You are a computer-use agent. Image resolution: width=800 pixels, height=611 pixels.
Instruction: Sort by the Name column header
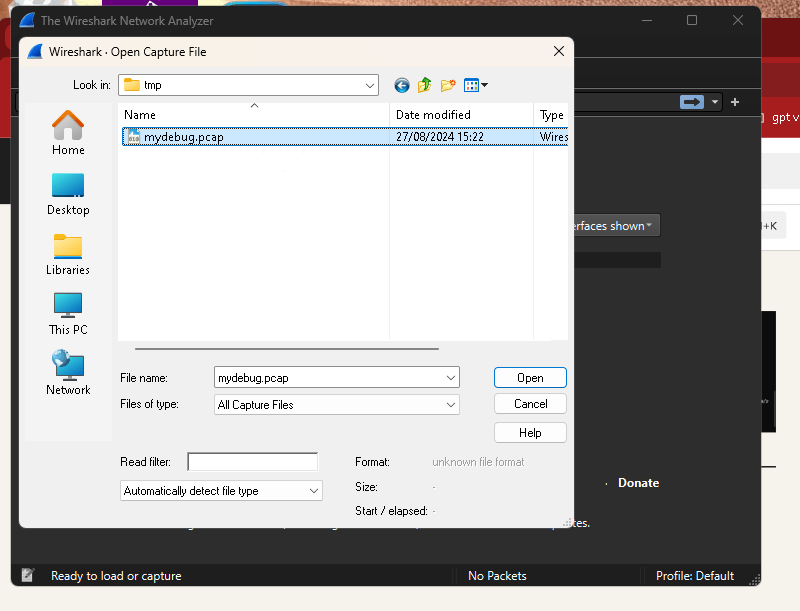[254, 115]
